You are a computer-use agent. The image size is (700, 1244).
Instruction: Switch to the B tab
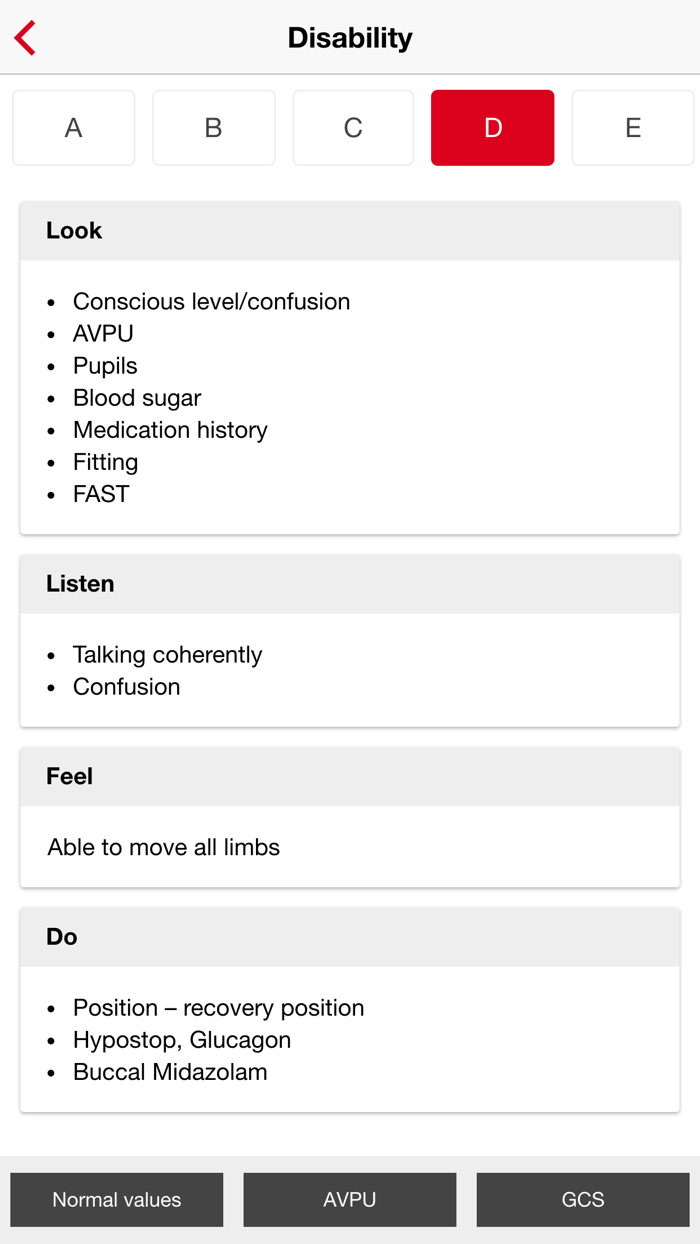click(x=213, y=127)
